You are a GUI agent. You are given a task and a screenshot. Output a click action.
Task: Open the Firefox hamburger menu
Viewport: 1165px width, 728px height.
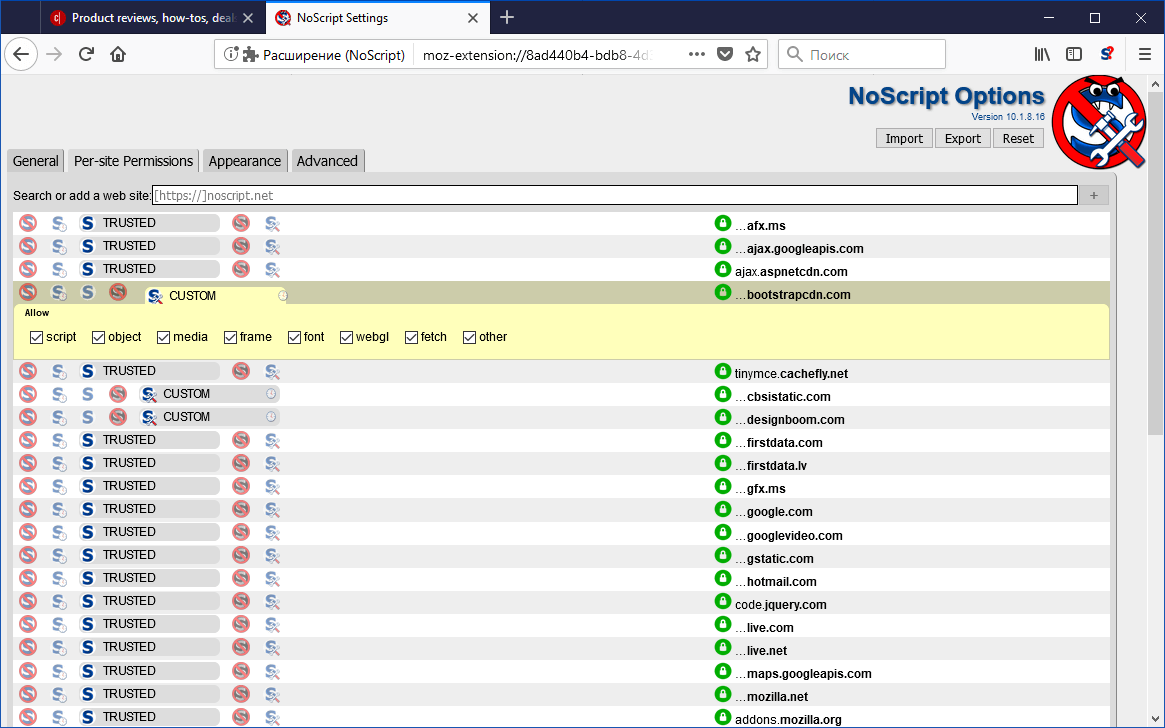coord(1144,54)
